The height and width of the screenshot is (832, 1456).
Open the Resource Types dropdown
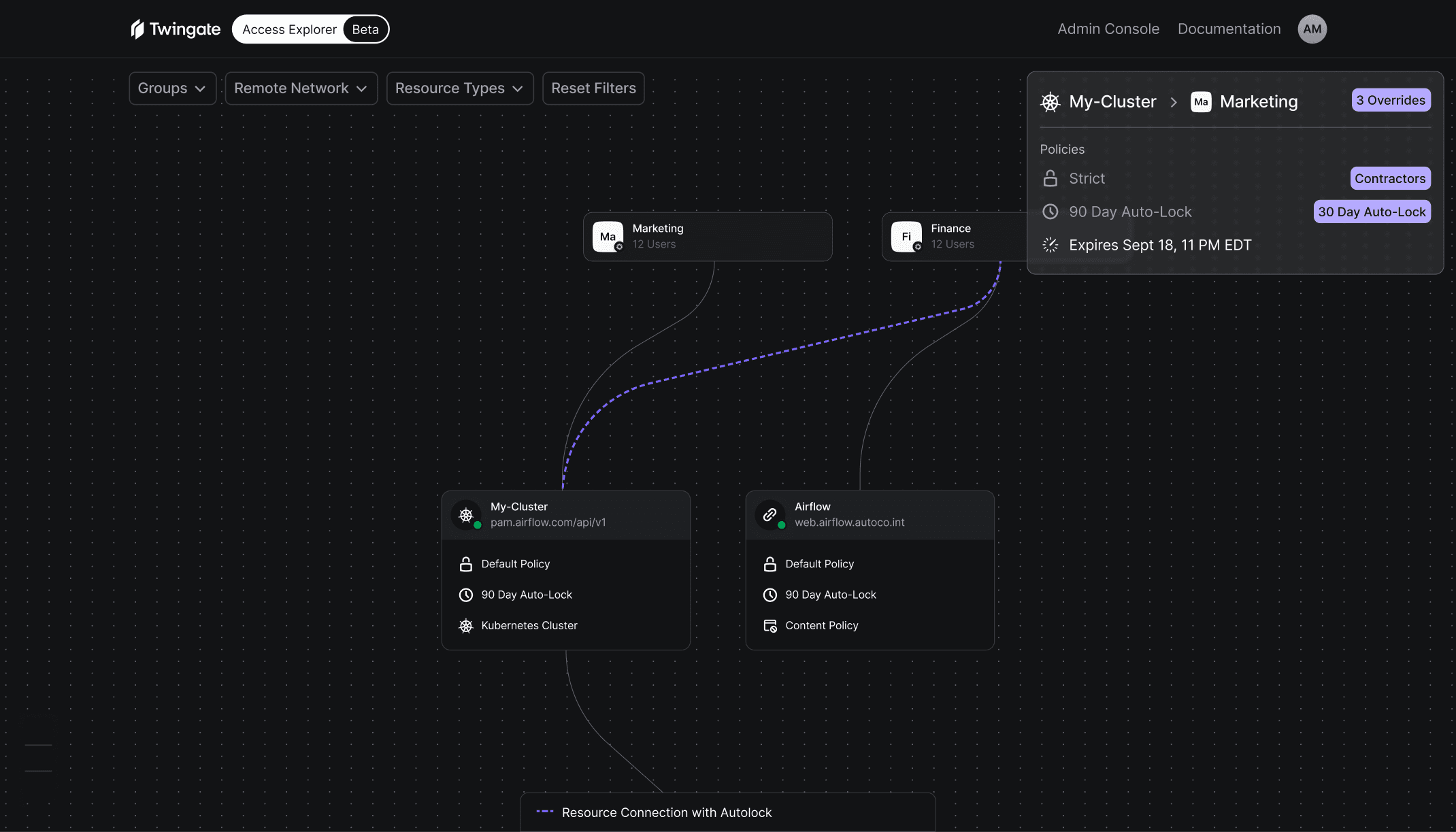pyautogui.click(x=459, y=88)
